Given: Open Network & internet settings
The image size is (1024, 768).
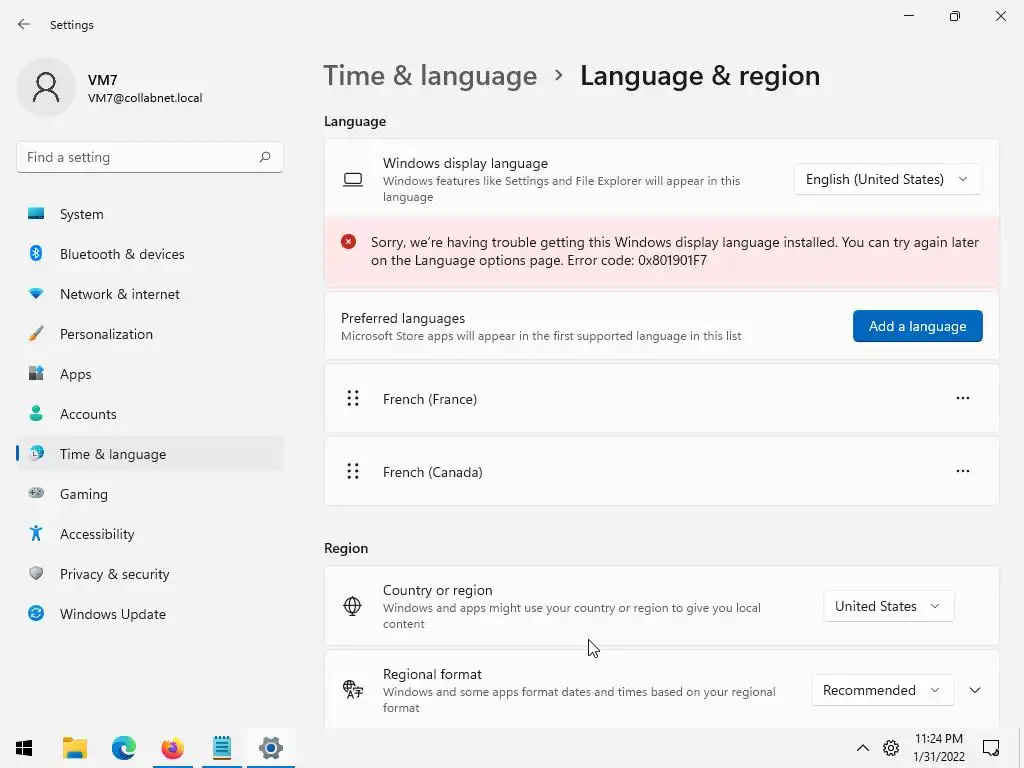Looking at the screenshot, I should click(150, 294).
